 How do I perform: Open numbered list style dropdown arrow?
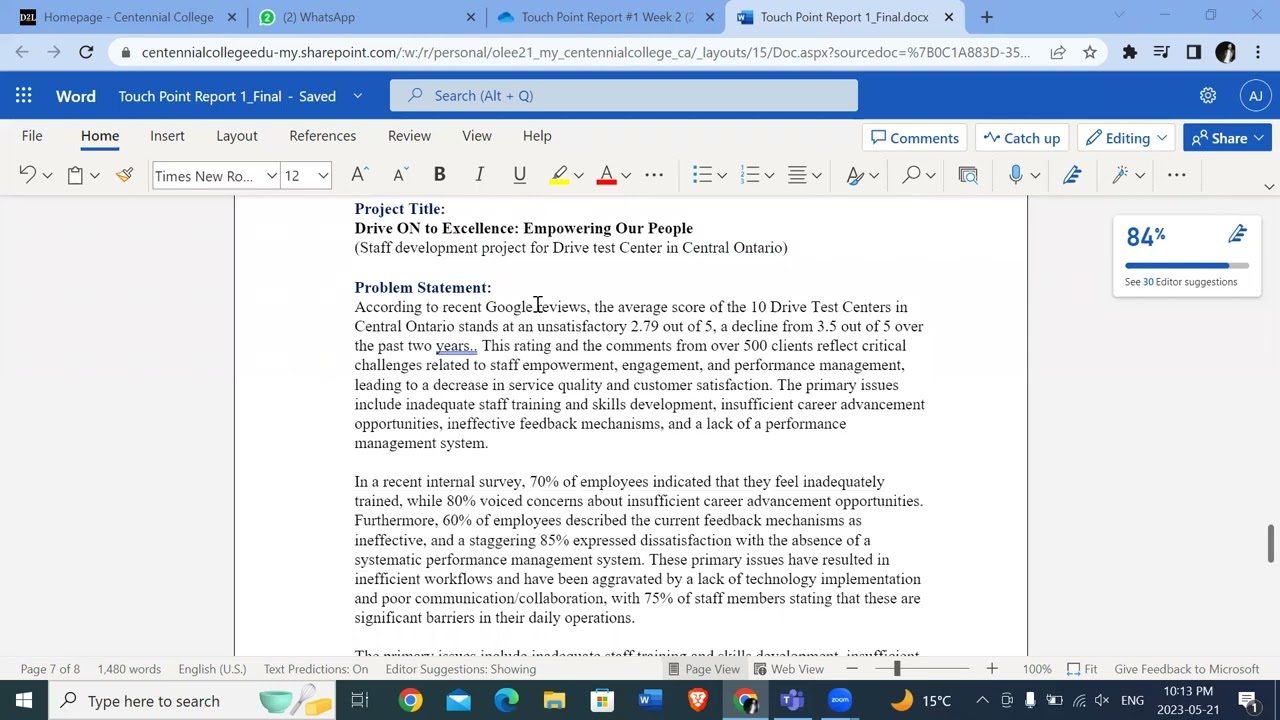click(769, 176)
